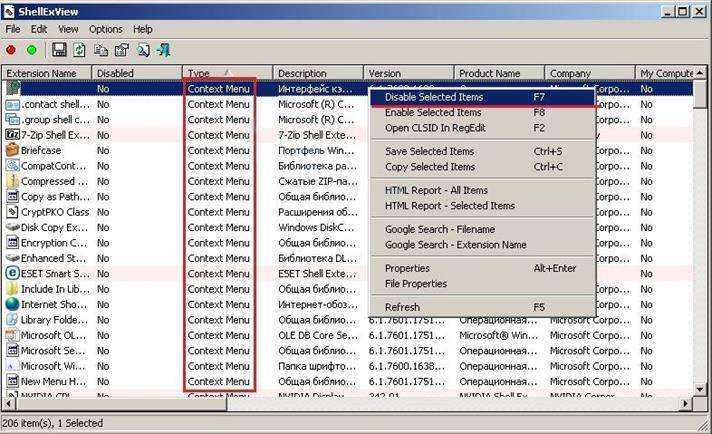
Task: Choose Copy Selected Items from context menu
Action: 483,167
